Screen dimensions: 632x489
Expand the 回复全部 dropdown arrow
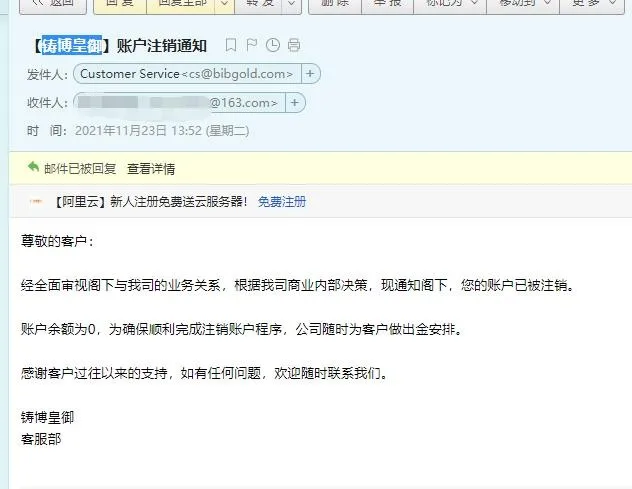coord(225,4)
